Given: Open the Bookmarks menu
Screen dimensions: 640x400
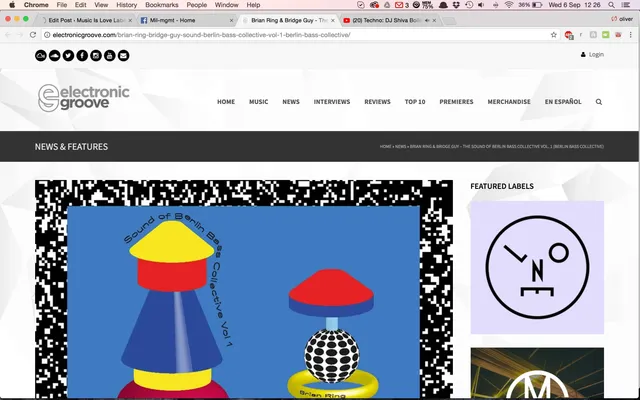Looking at the screenshot, I should (162, 5).
